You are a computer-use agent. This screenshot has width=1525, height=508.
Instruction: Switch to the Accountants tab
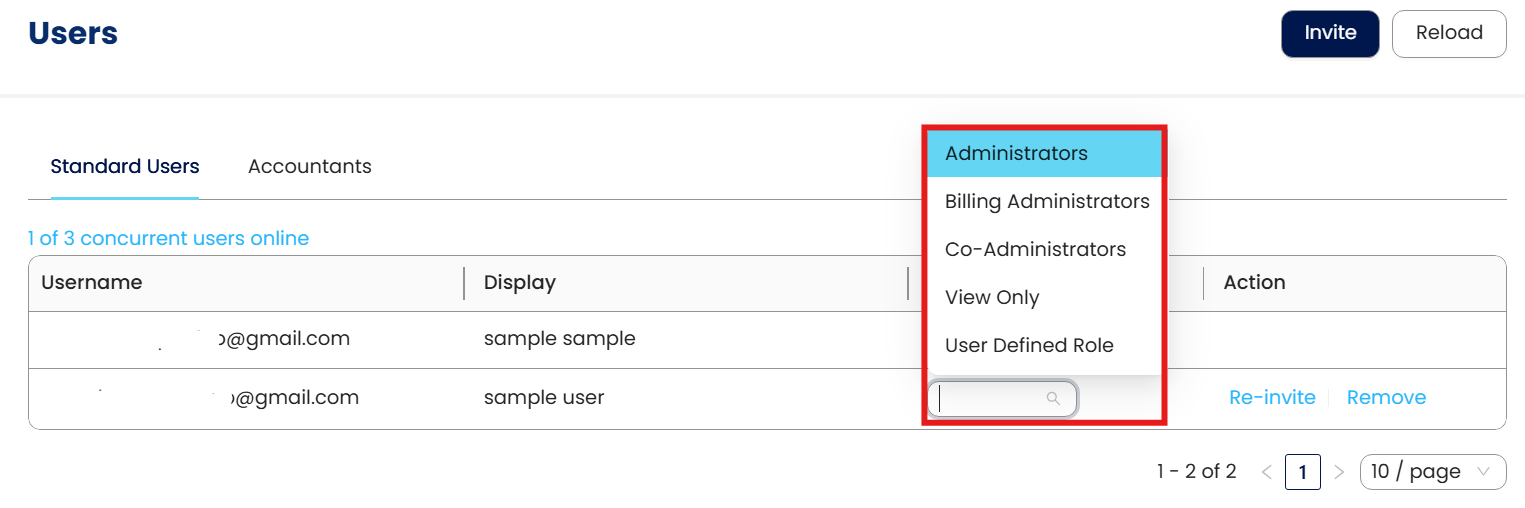pos(309,167)
